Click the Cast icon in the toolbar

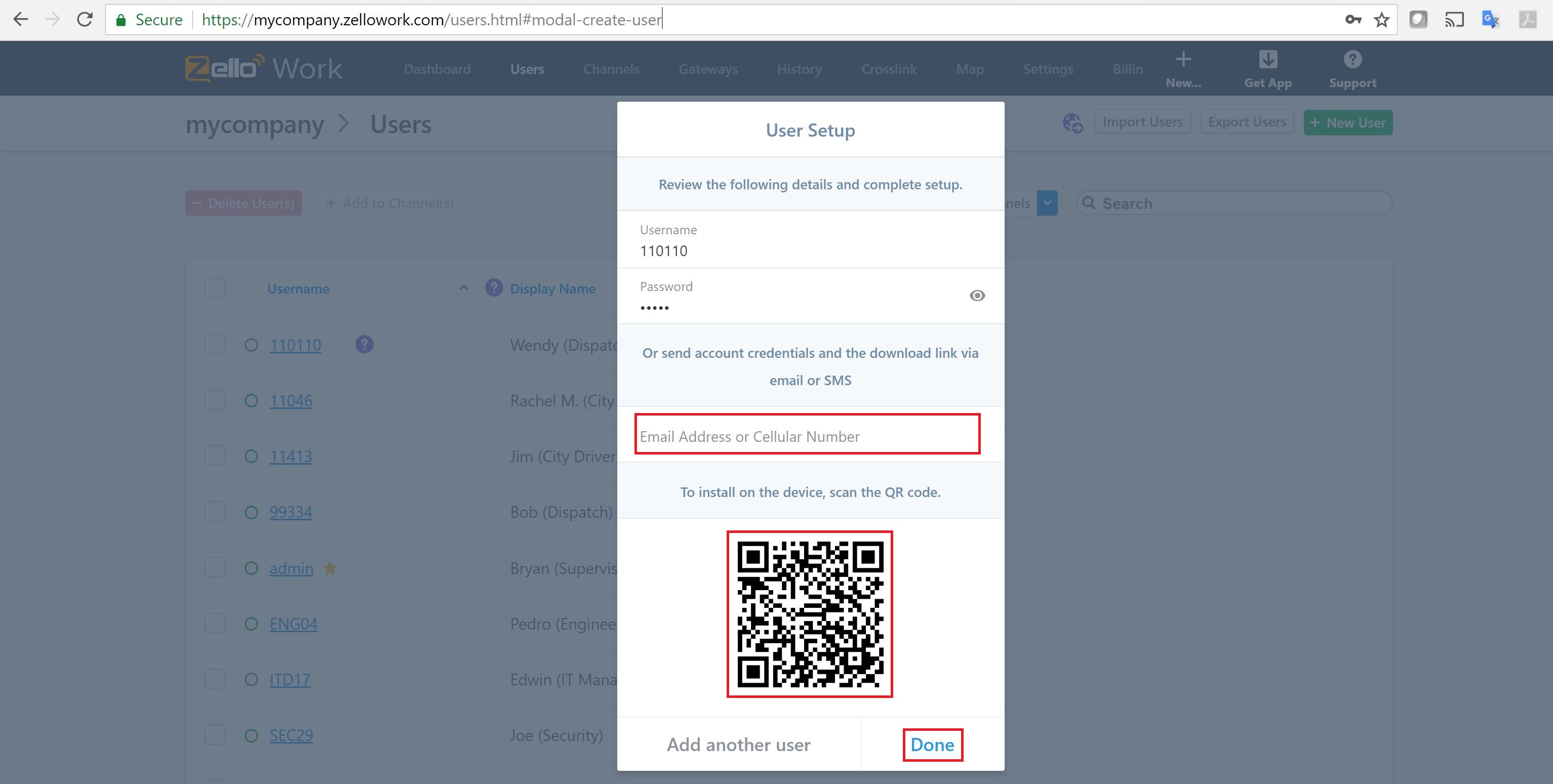click(1454, 19)
